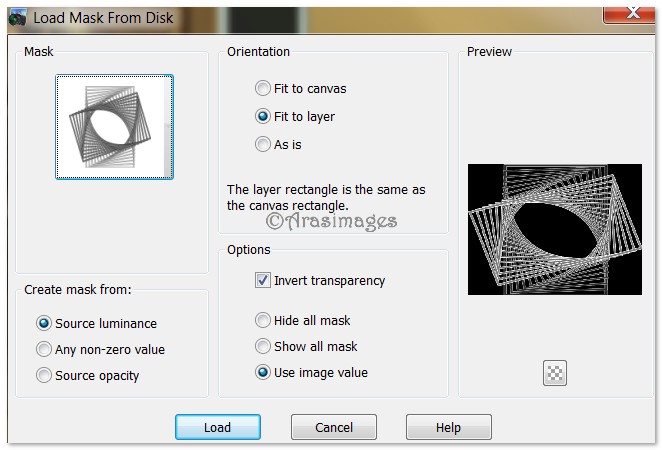Open the Mask thumbnail dropdown arrow

click(169, 127)
